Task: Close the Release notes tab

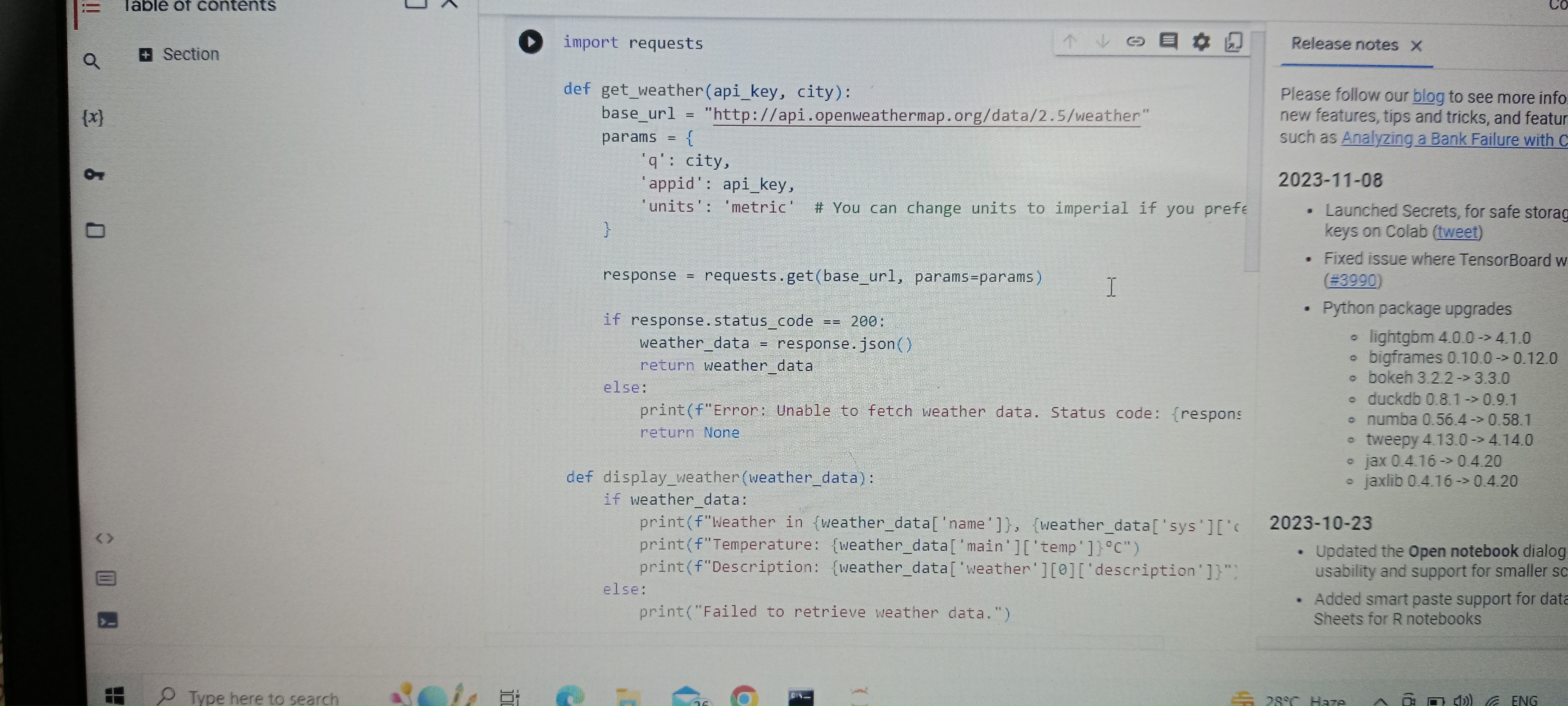Action: (1416, 46)
